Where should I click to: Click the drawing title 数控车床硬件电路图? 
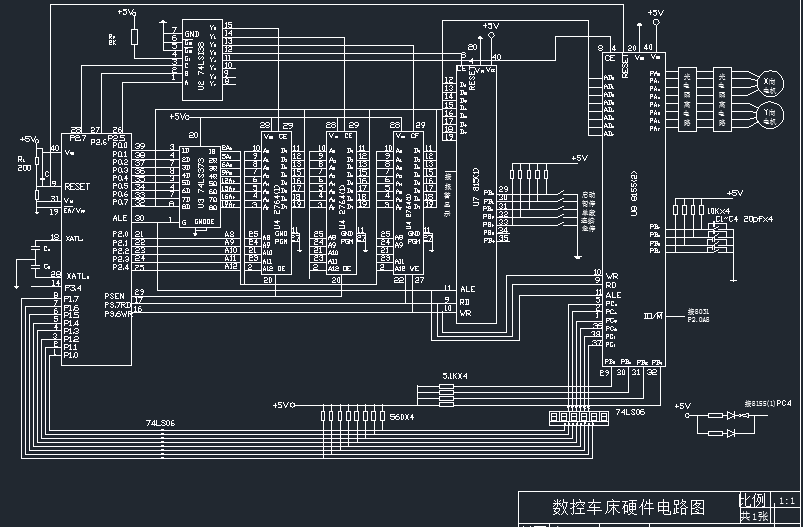pyautogui.click(x=628, y=507)
